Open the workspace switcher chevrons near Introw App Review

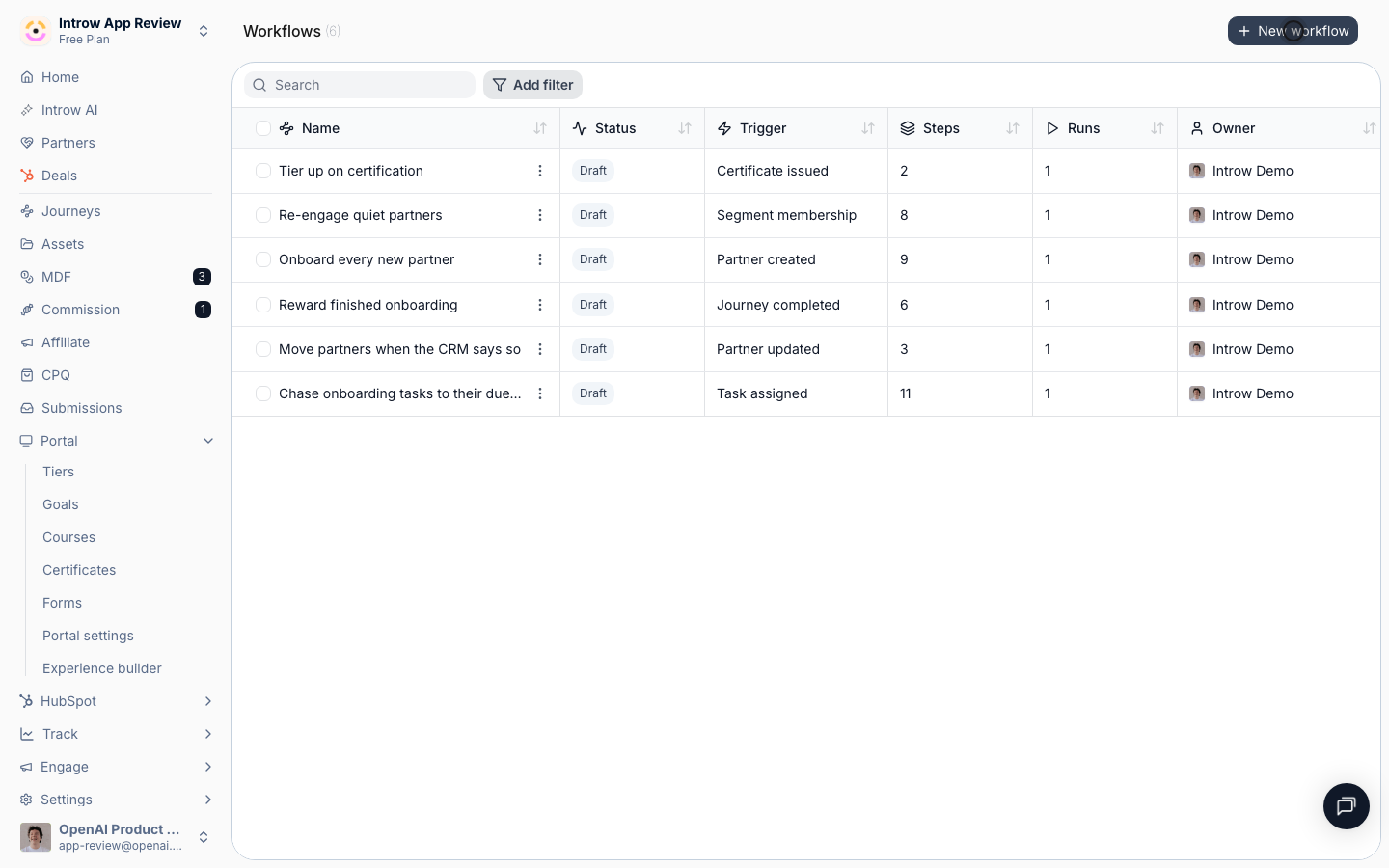[204, 31]
